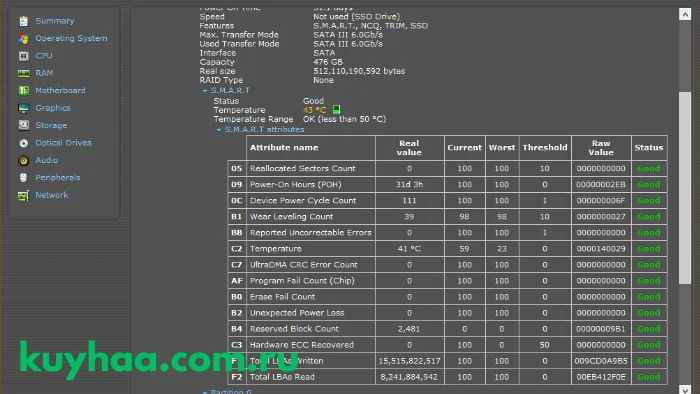Select the Operating System icon in sidebar
The width and height of the screenshot is (700, 394).
click(24, 38)
